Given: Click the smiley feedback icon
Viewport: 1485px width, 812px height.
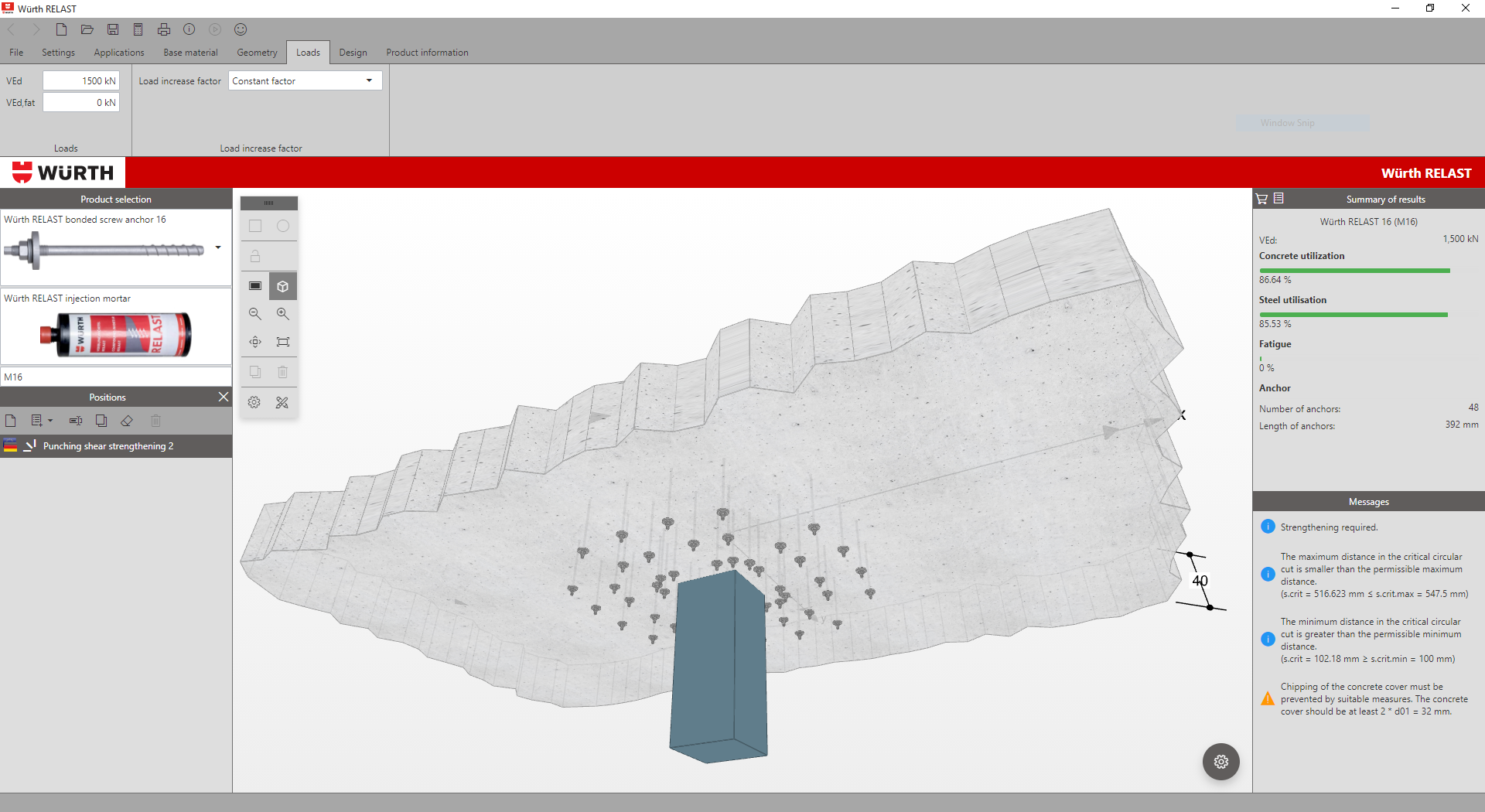Looking at the screenshot, I should (241, 29).
